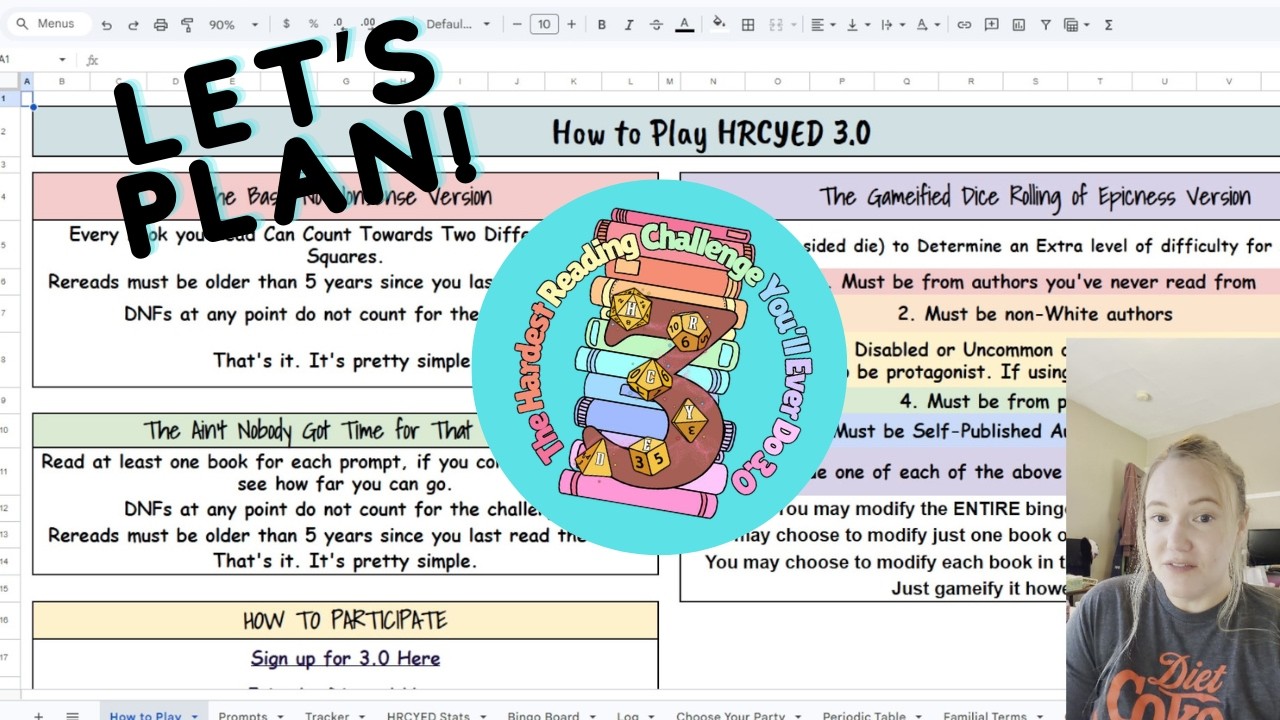Toggle bold formatting

(x=602, y=24)
